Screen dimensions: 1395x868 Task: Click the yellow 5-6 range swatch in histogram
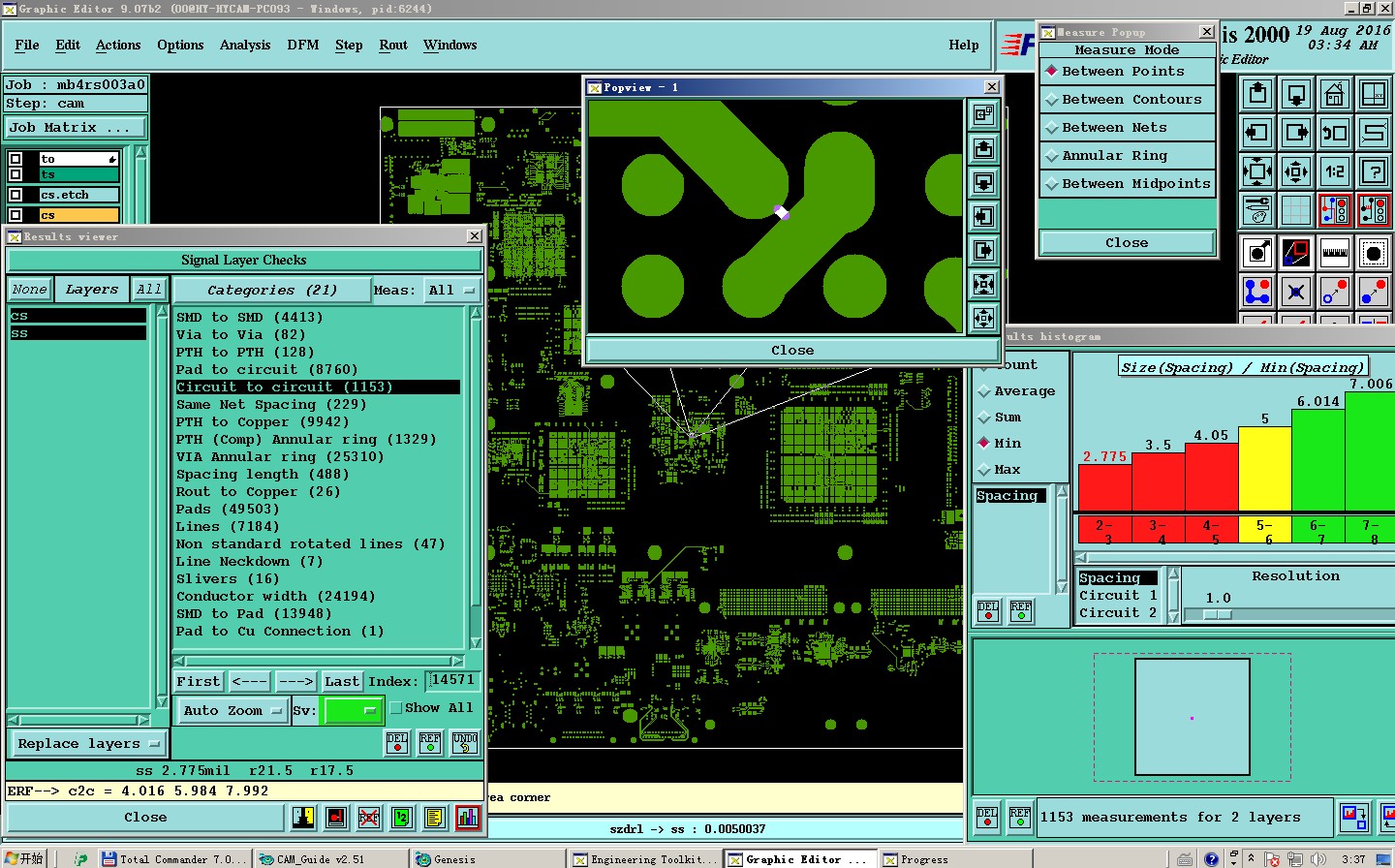point(1264,530)
